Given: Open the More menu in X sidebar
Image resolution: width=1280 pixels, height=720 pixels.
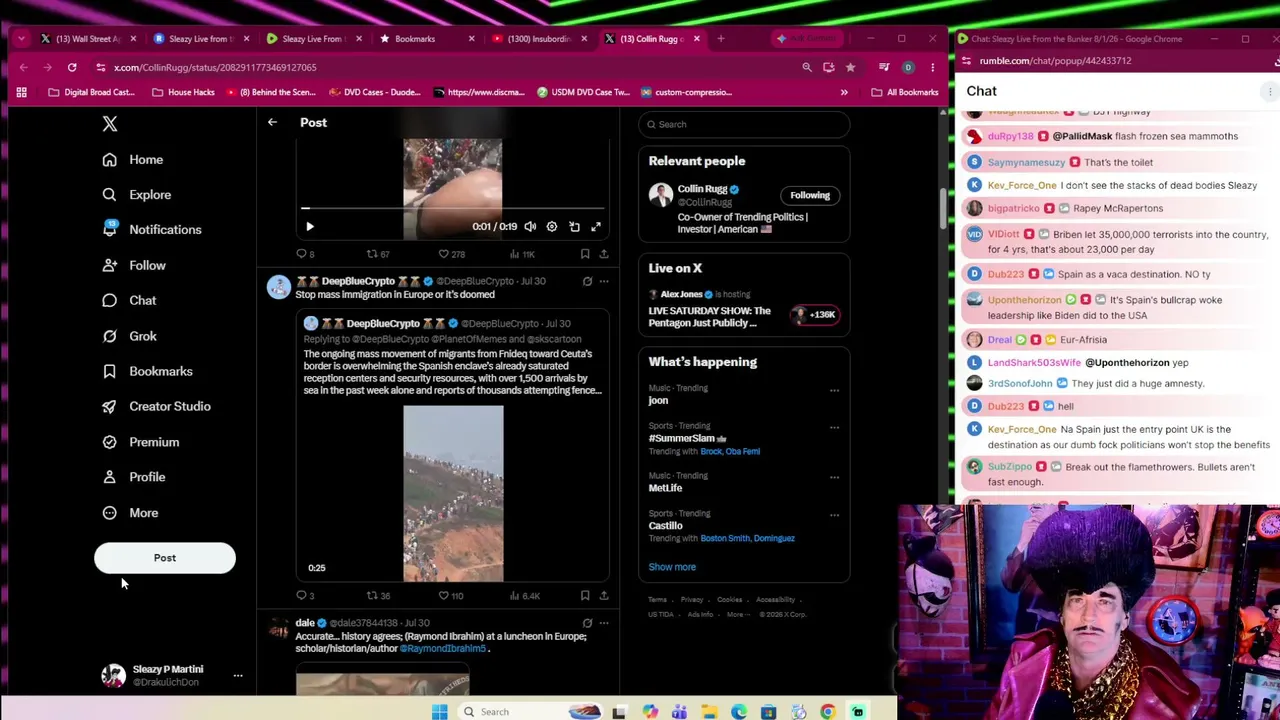Looking at the screenshot, I should 130,513.
